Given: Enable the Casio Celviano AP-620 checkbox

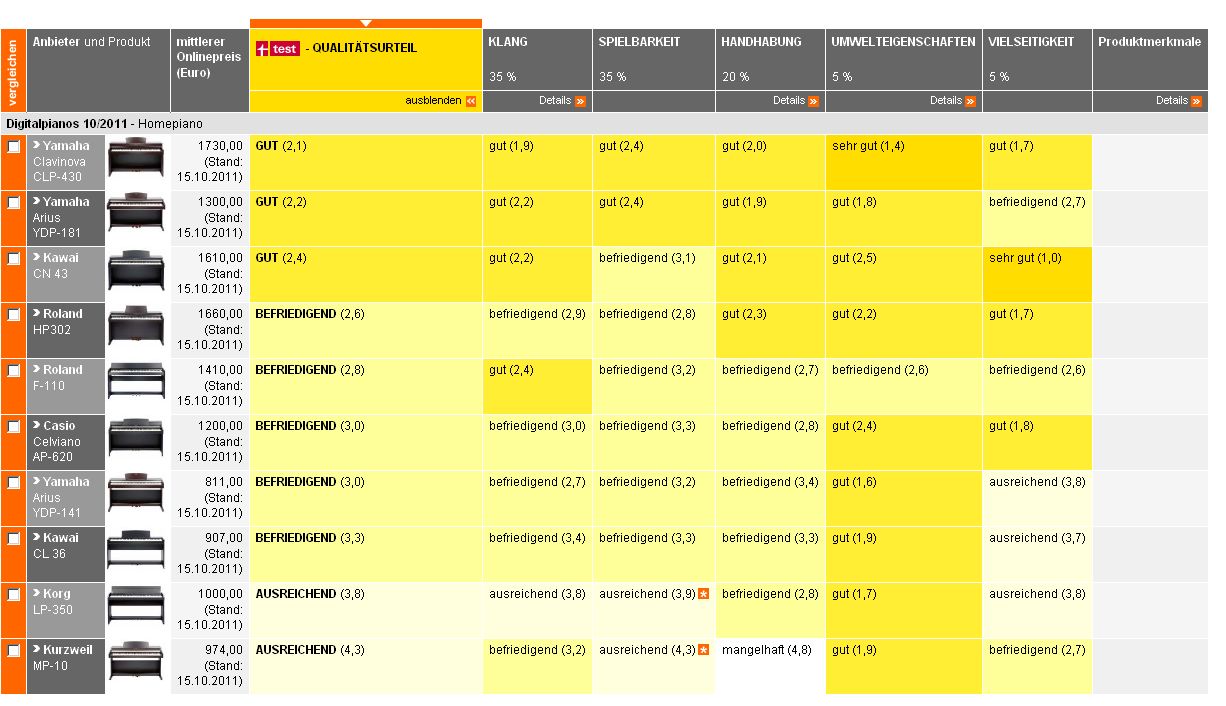Looking at the screenshot, I should pyautogui.click(x=13, y=427).
